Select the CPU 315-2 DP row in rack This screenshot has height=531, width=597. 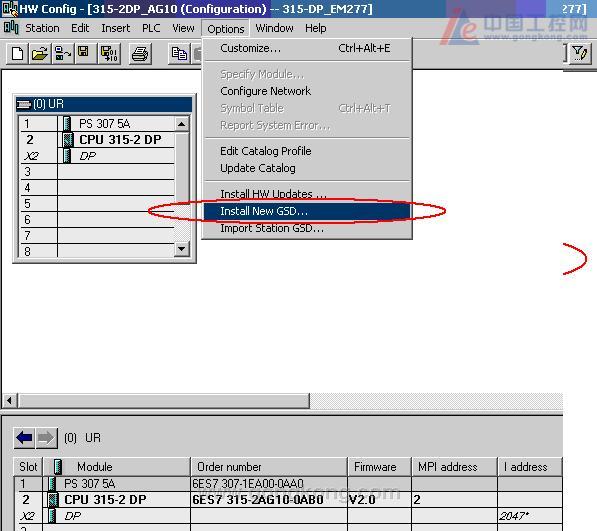pyautogui.click(x=97, y=140)
